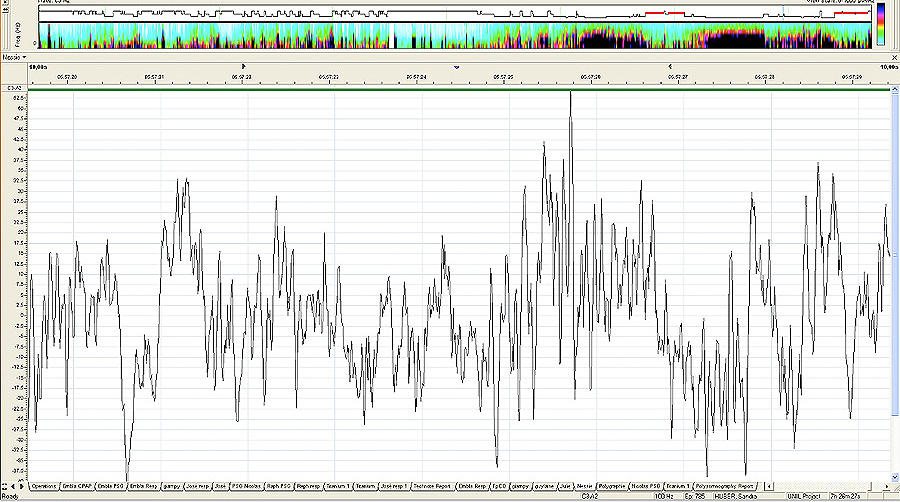Click the tab scroll left arrow
The height and width of the screenshot is (502, 900).
[x=14, y=486]
